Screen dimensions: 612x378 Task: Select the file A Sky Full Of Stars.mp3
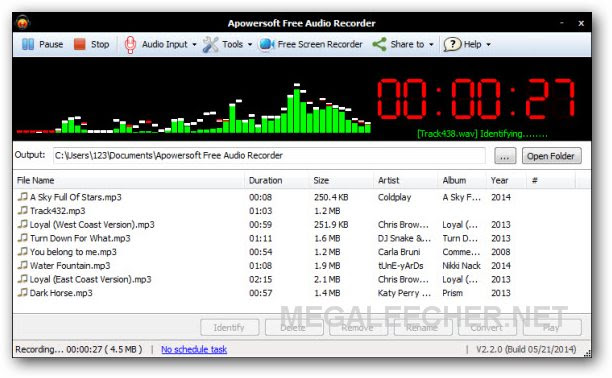tap(76, 197)
